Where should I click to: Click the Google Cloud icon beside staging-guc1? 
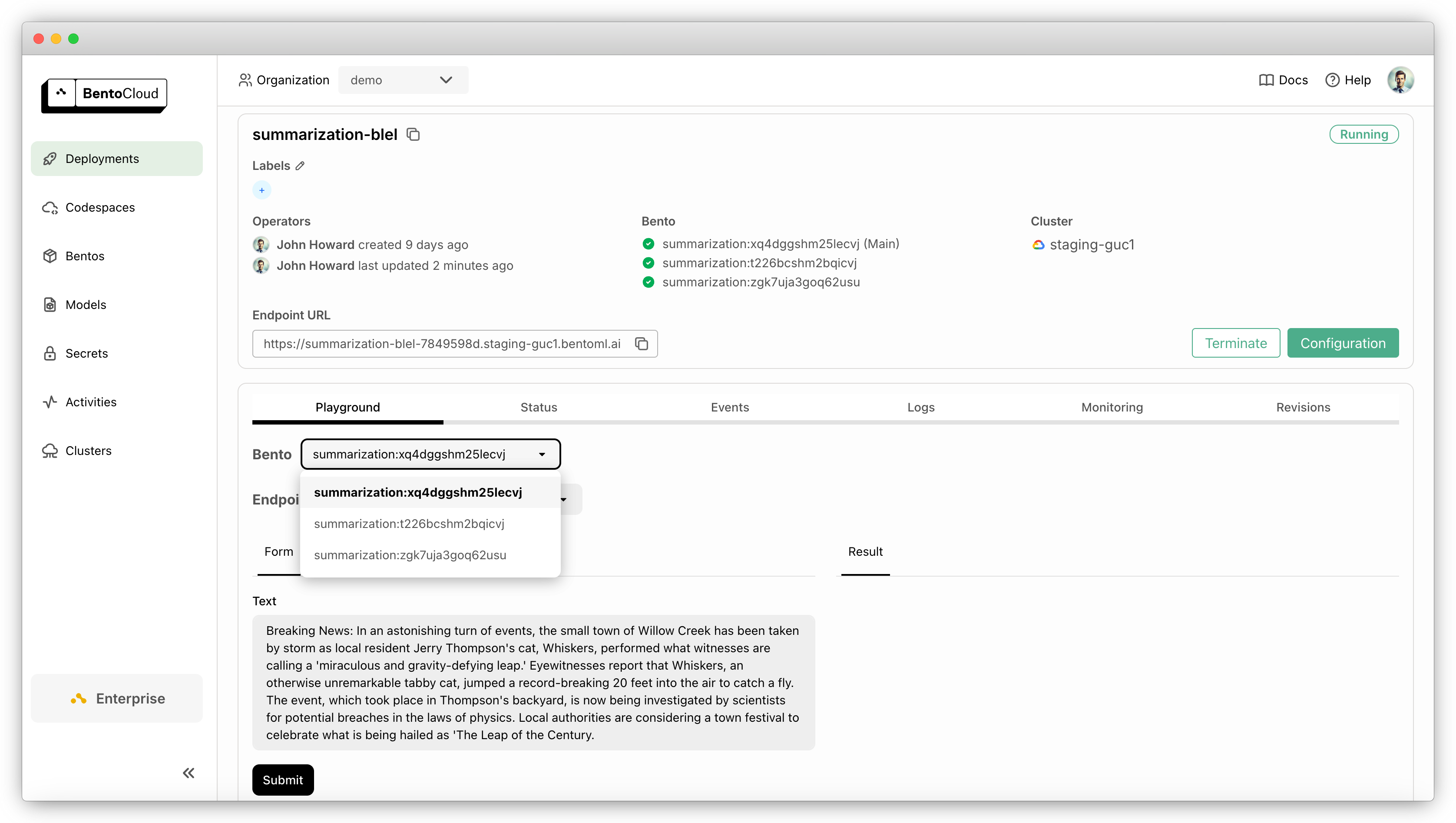click(1038, 245)
